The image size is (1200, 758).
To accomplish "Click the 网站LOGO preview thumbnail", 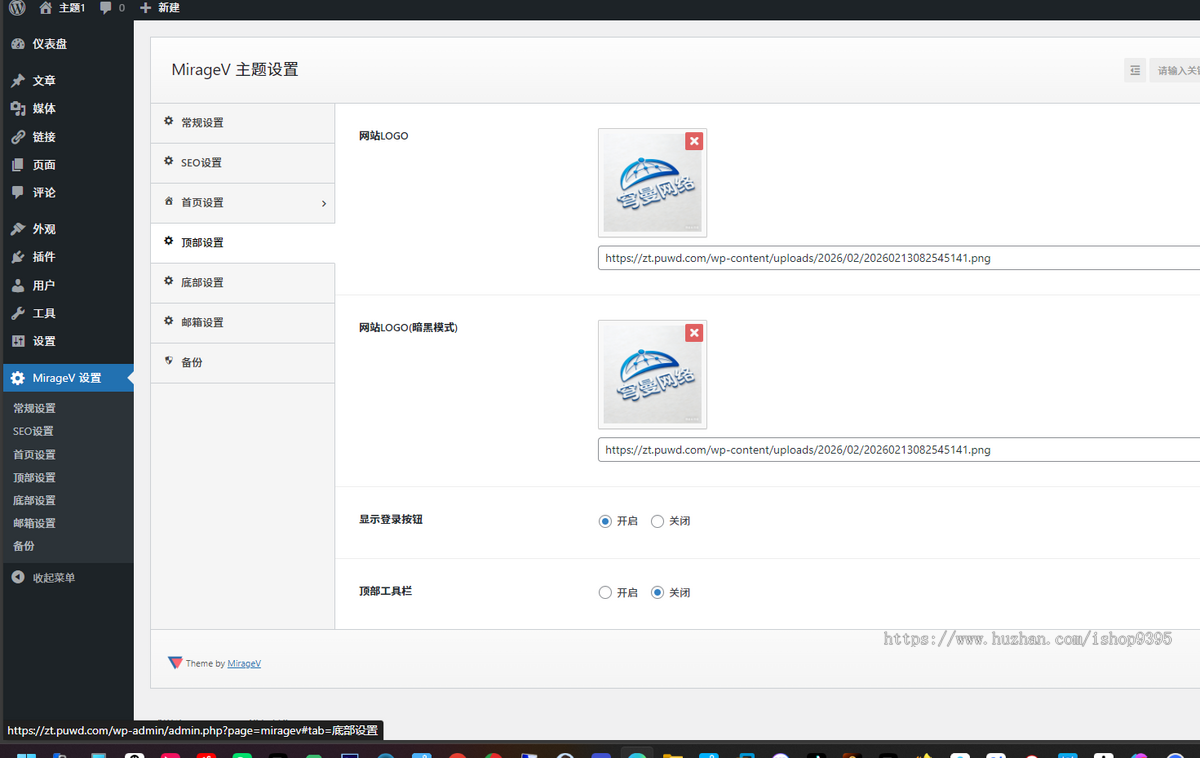I will point(652,183).
